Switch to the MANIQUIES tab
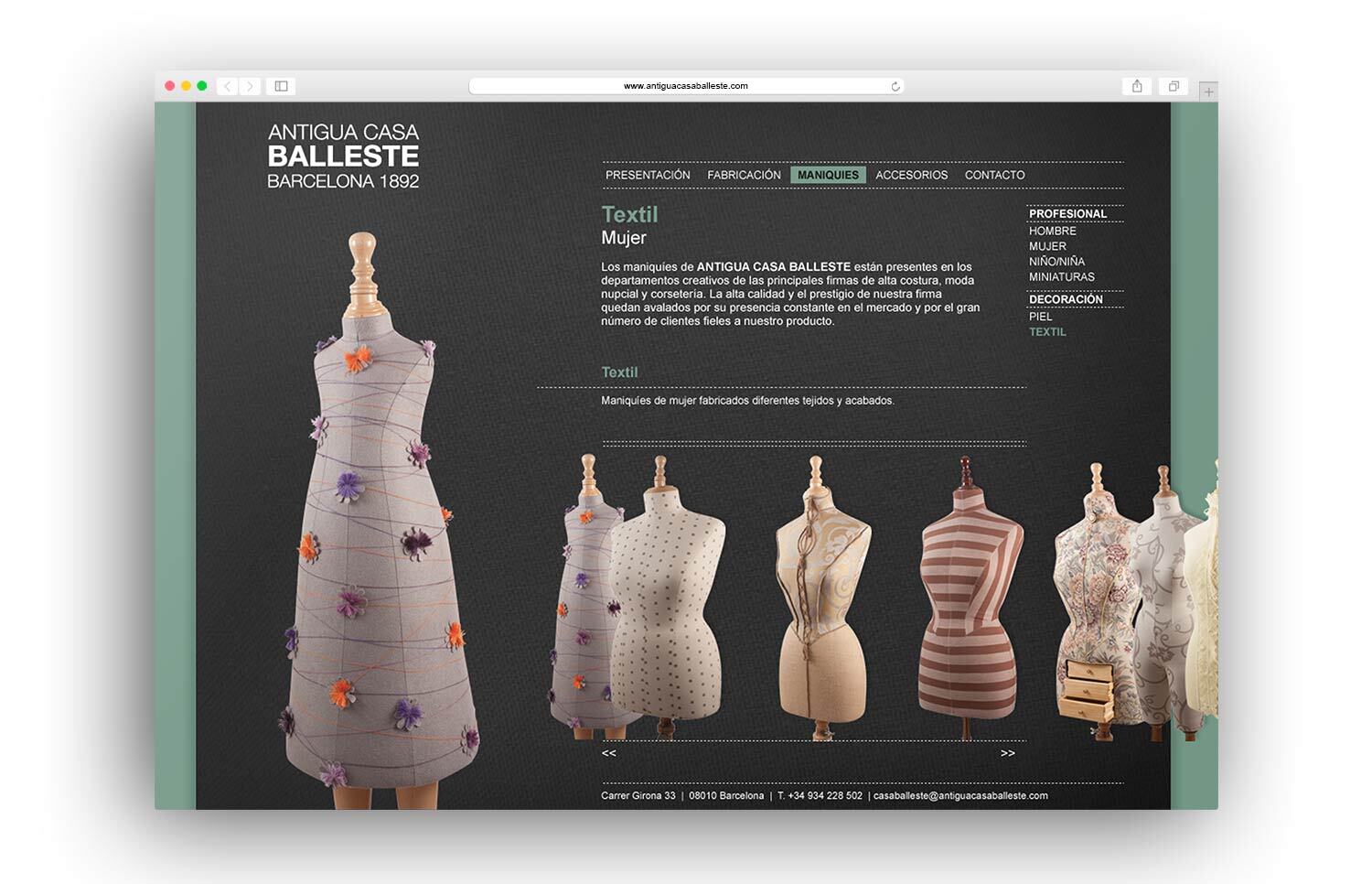Image resolution: width=1372 pixels, height=884 pixels. coord(828,174)
